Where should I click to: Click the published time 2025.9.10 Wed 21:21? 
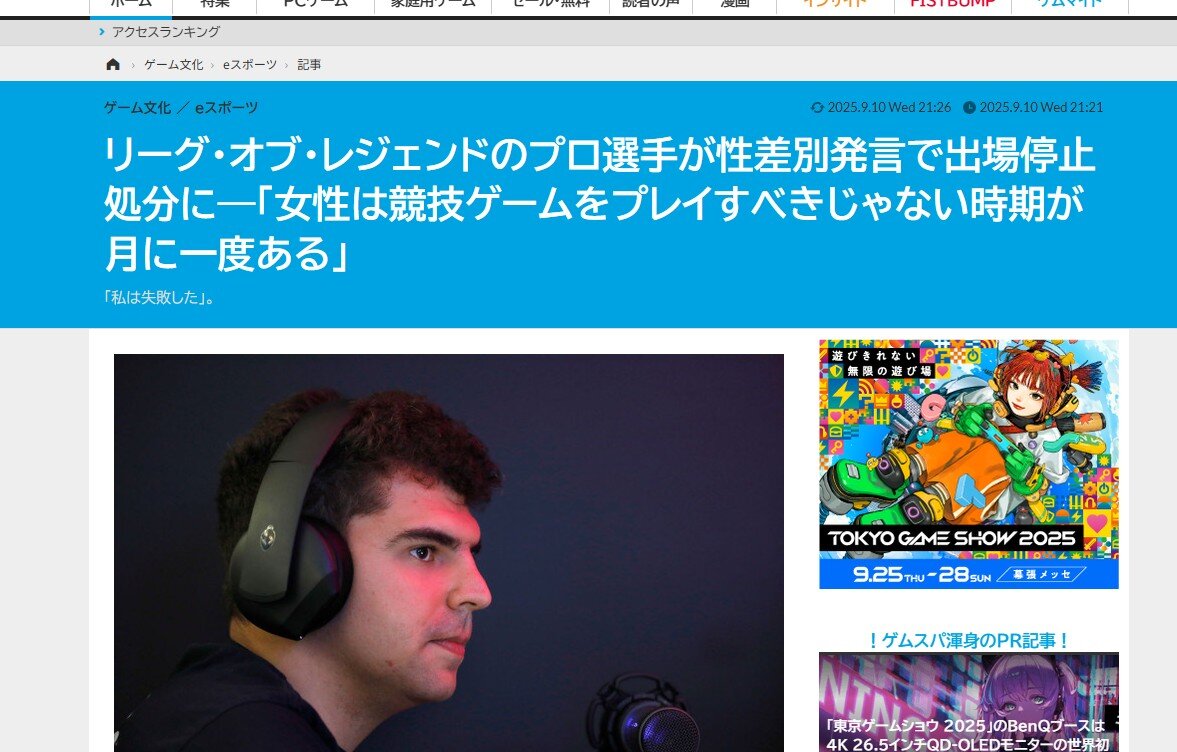(x=1041, y=107)
